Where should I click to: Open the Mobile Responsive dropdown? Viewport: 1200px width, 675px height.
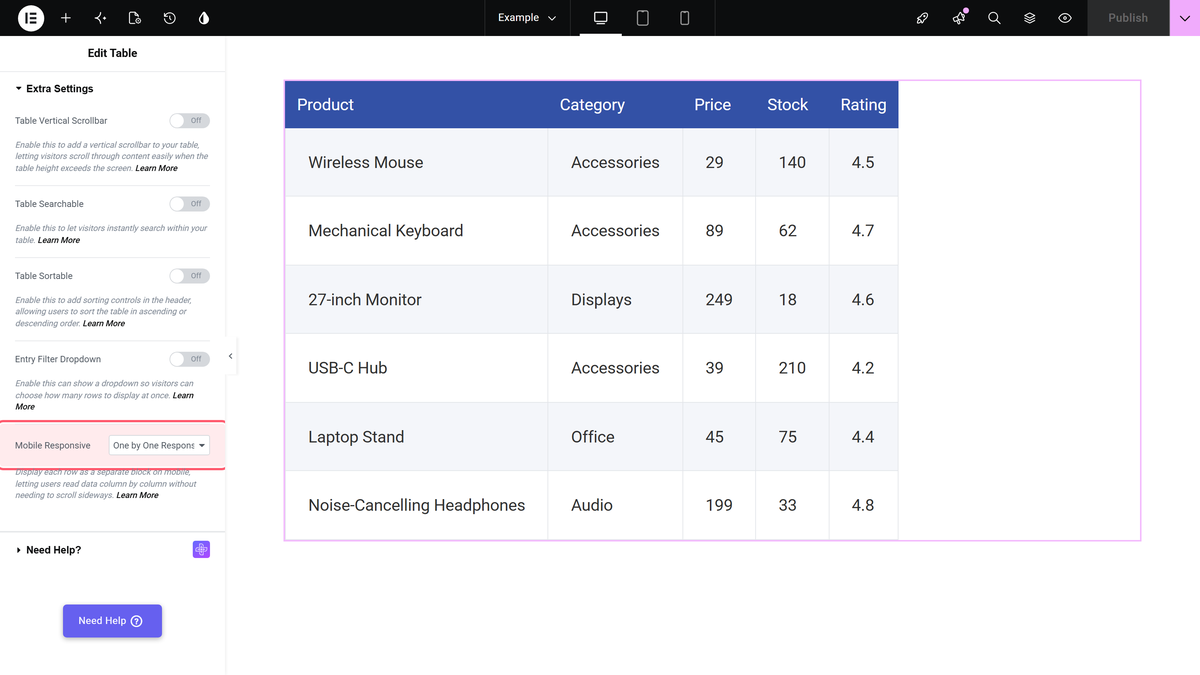click(159, 445)
